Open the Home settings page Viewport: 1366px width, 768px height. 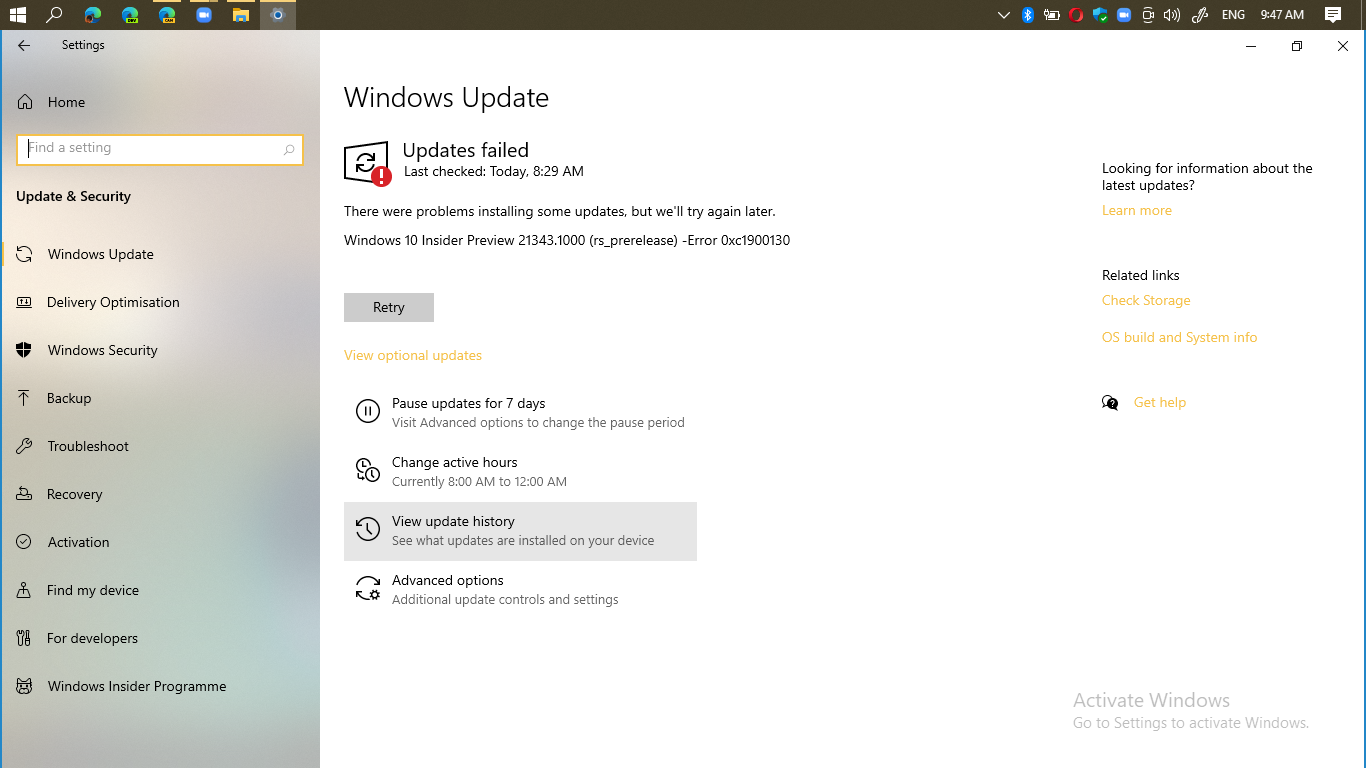click(x=160, y=102)
